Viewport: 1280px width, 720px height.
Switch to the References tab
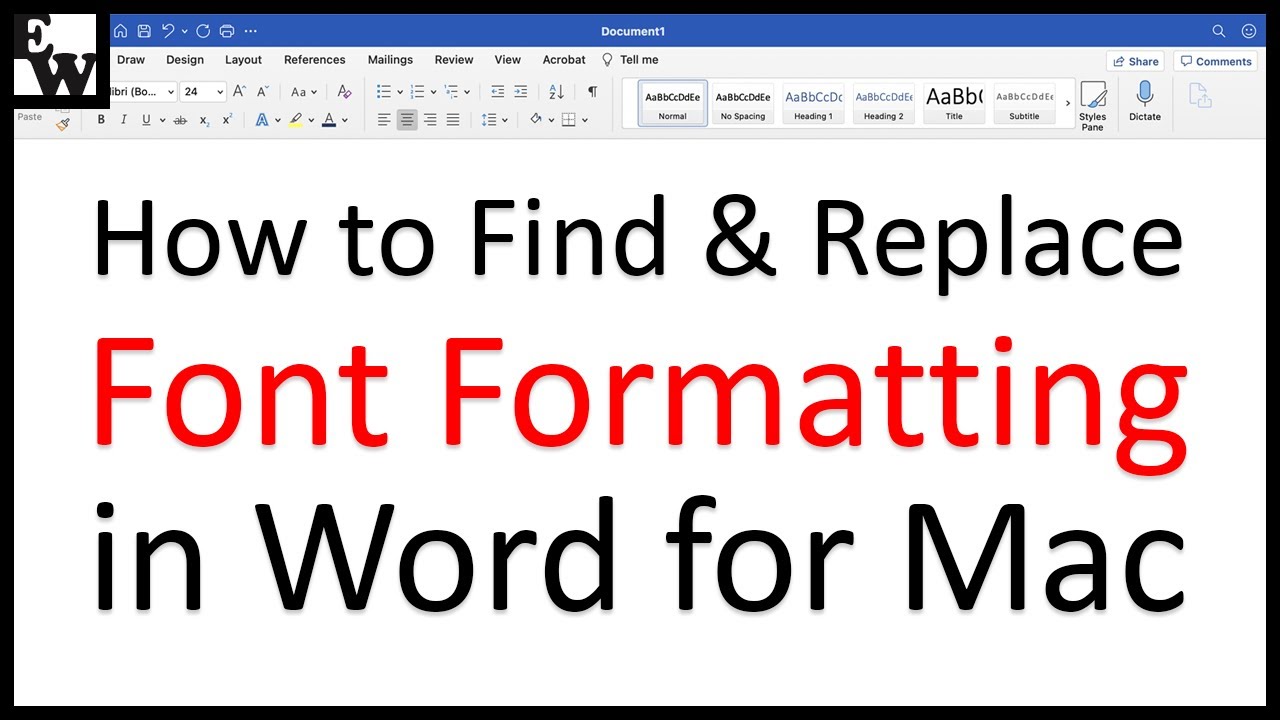[x=315, y=60]
